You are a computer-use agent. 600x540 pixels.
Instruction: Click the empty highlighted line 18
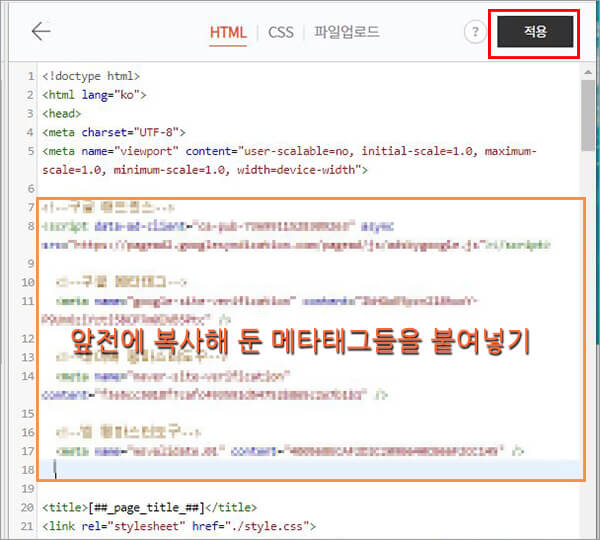312,470
